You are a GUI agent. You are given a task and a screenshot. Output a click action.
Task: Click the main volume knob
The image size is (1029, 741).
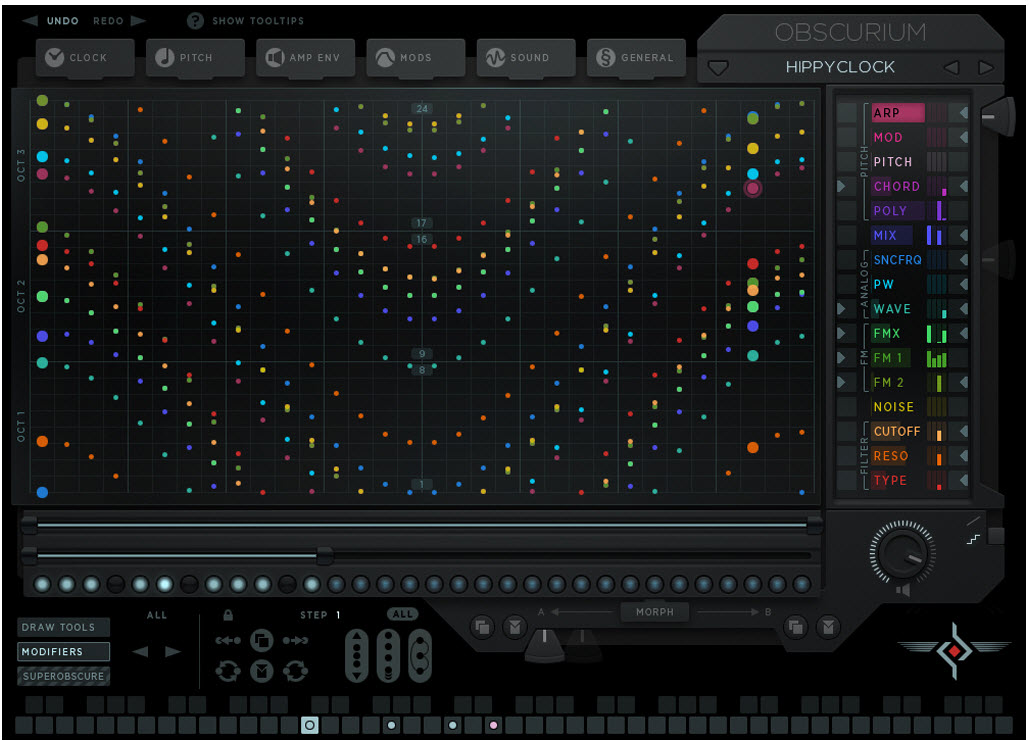click(x=902, y=553)
